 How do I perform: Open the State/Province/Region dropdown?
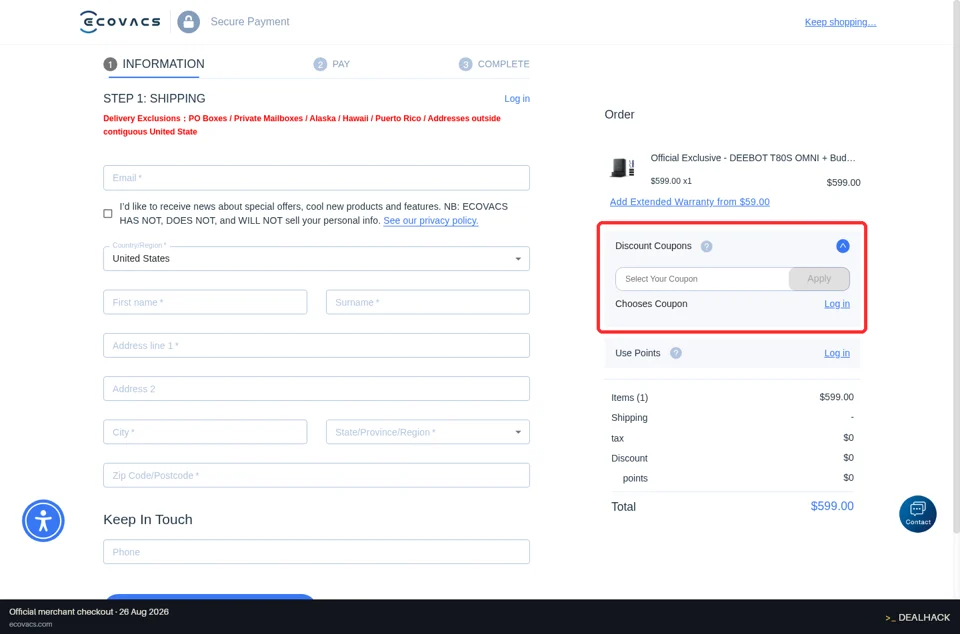tap(428, 432)
